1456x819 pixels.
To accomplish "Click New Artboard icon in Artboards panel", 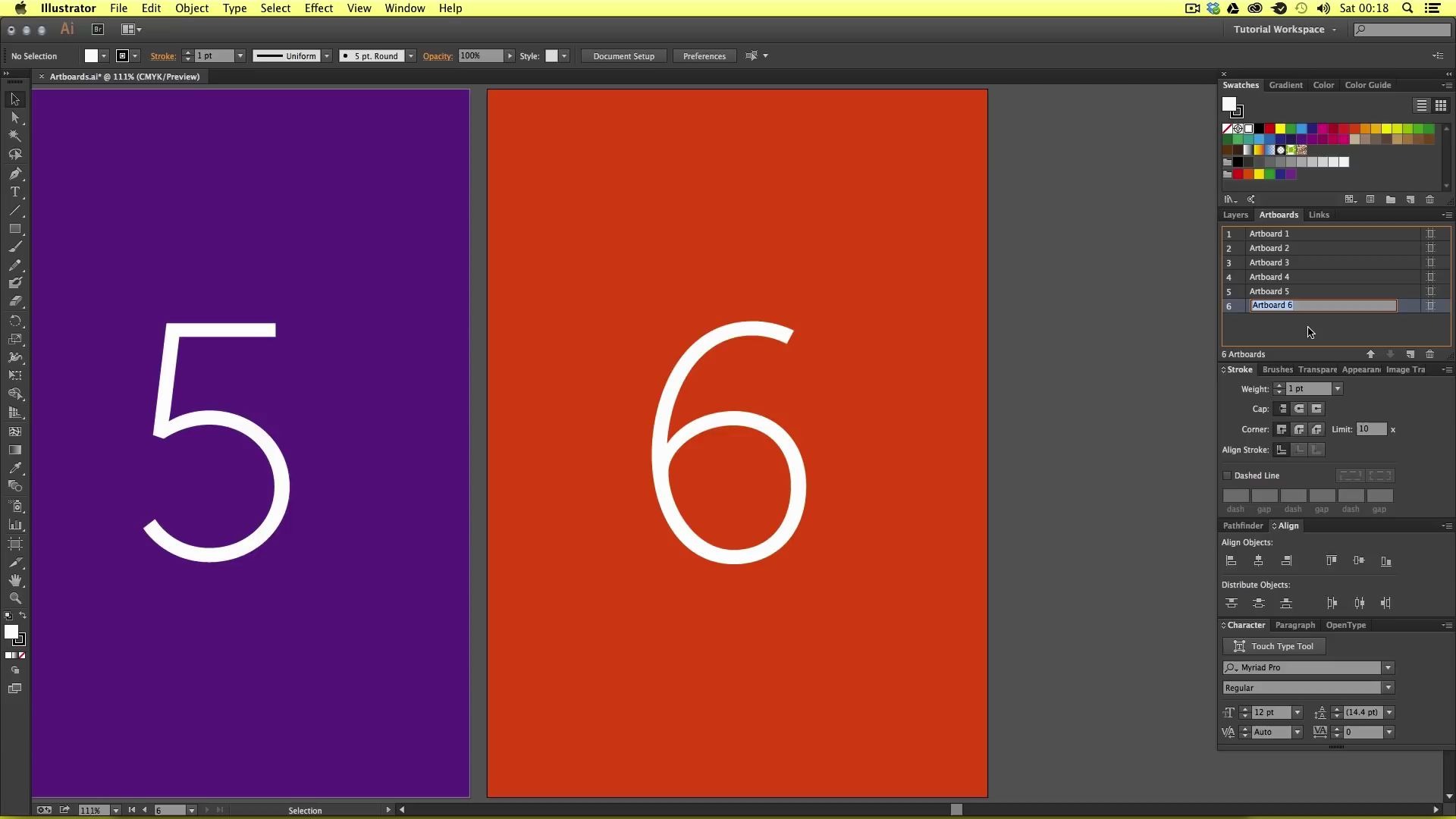I will 1410,354.
